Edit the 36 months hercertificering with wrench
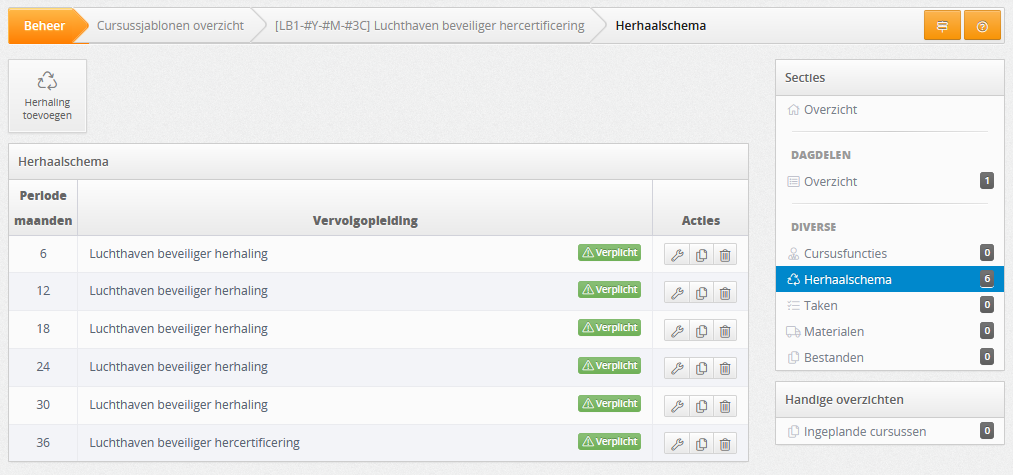1013x475 pixels. pos(676,444)
